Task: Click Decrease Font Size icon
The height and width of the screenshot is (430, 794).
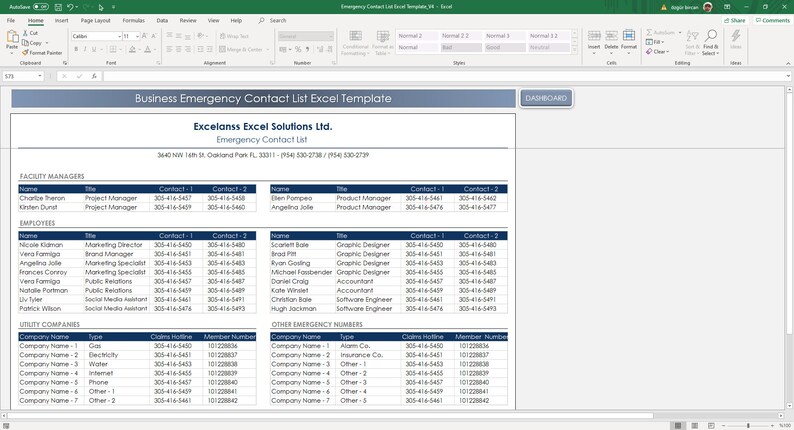Action: [x=154, y=36]
